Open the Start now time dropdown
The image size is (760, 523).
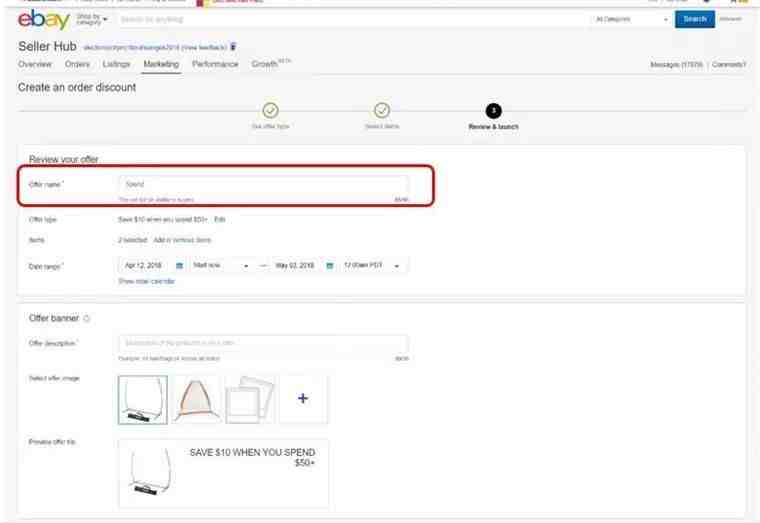click(x=221, y=266)
